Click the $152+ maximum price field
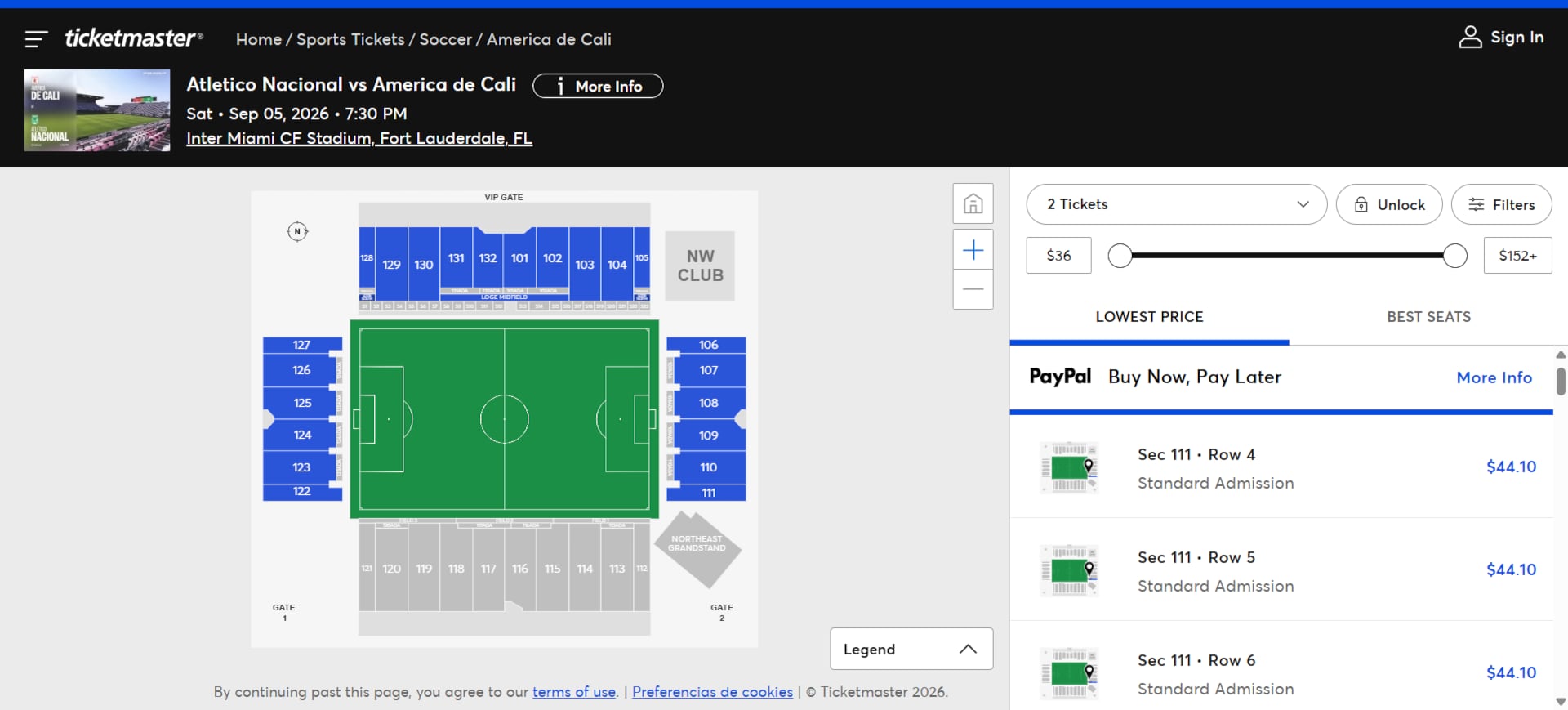This screenshot has width=1568, height=710. click(1517, 256)
